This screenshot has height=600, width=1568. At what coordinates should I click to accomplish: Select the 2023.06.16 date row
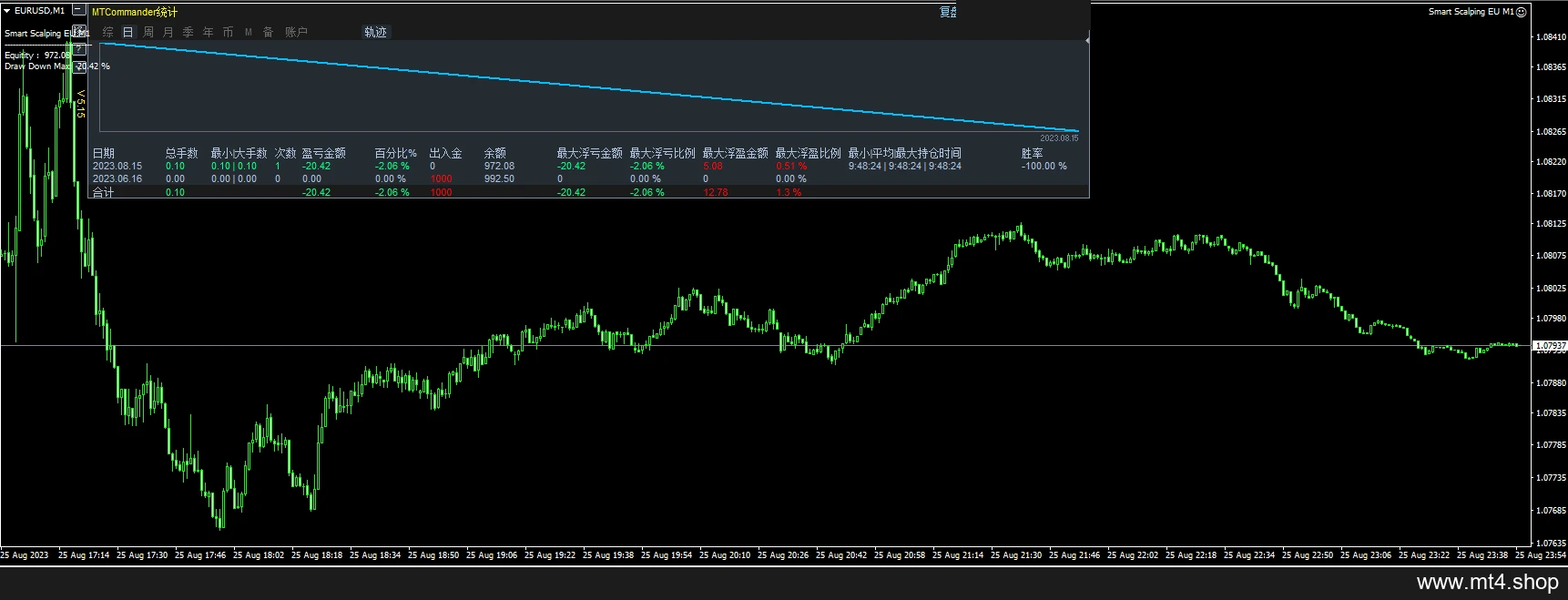117,179
